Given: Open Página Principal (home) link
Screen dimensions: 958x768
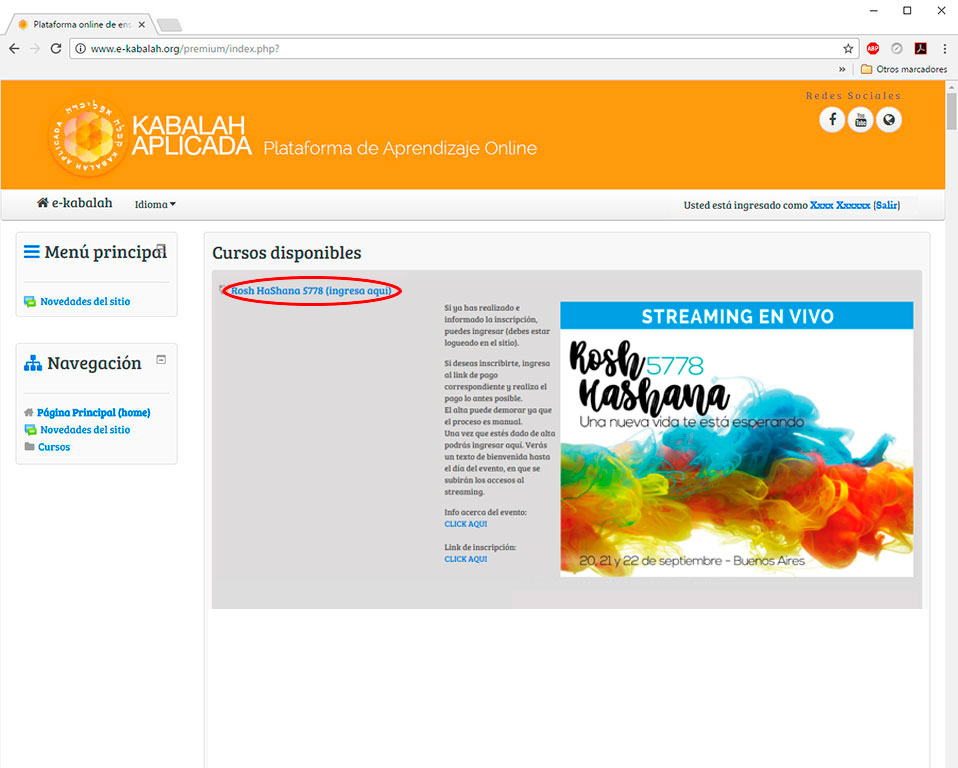Looking at the screenshot, I should coord(93,412).
